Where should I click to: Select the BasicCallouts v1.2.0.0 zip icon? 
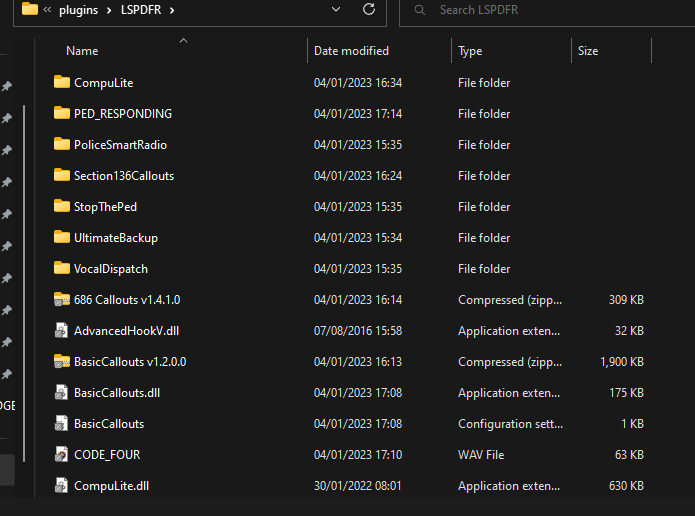[x=62, y=361]
